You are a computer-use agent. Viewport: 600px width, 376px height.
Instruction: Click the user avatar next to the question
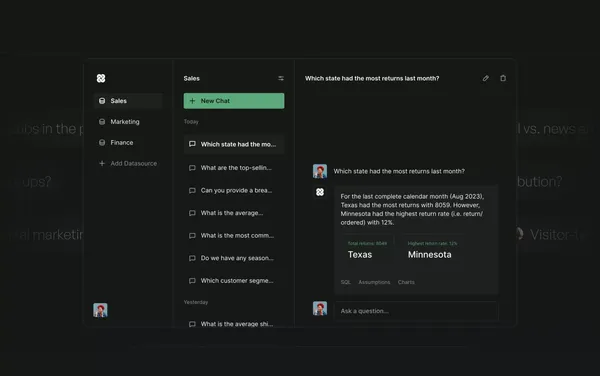pos(320,171)
